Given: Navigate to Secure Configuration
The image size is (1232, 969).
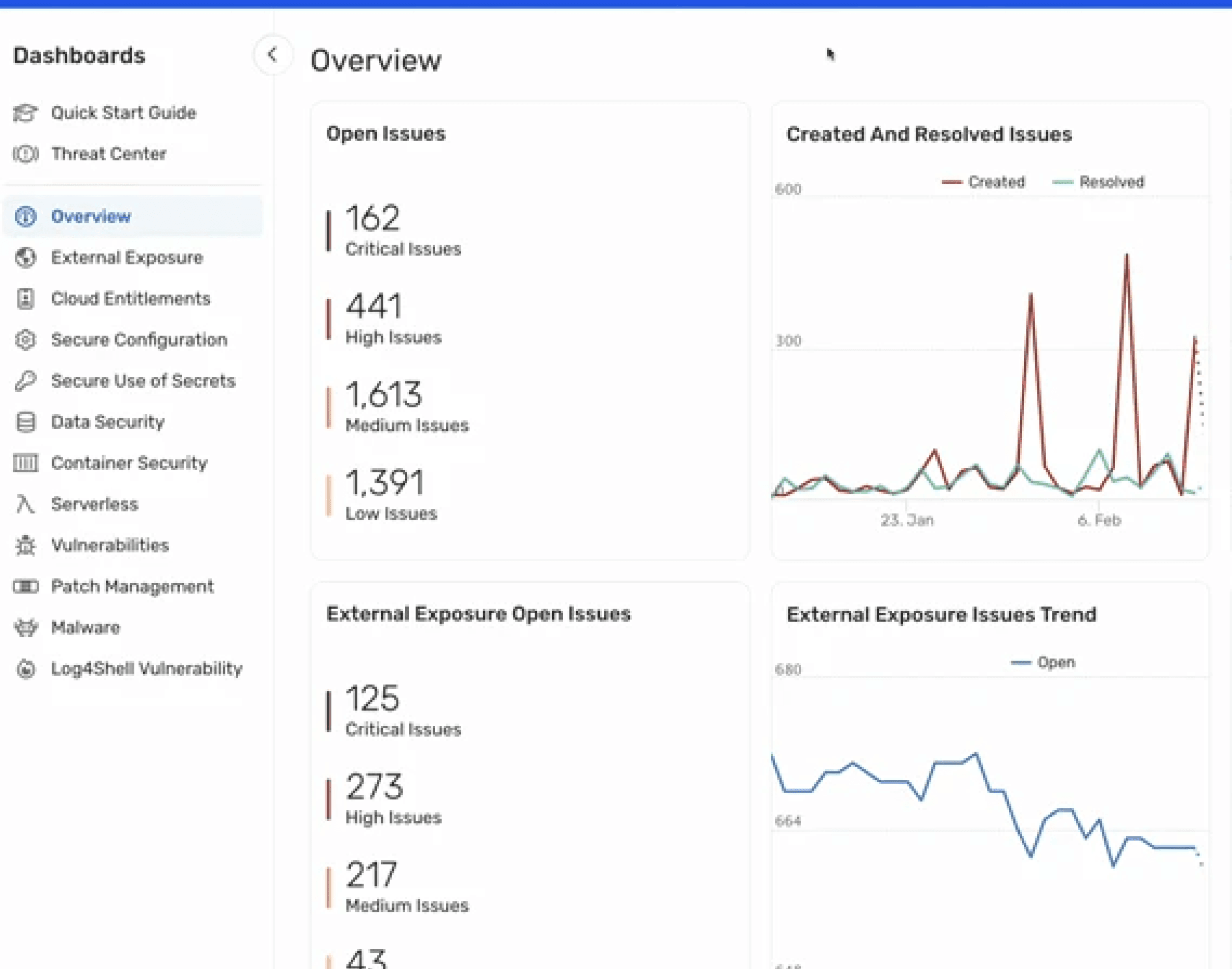Looking at the screenshot, I should [x=140, y=340].
